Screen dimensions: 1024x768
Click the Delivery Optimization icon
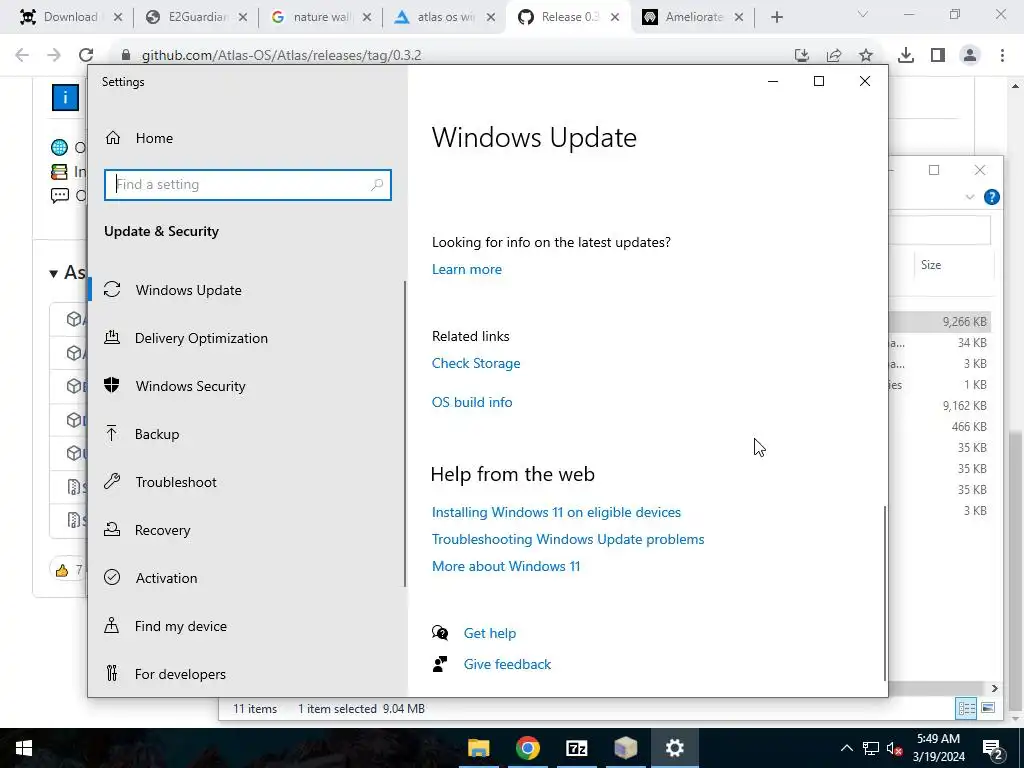(x=112, y=337)
